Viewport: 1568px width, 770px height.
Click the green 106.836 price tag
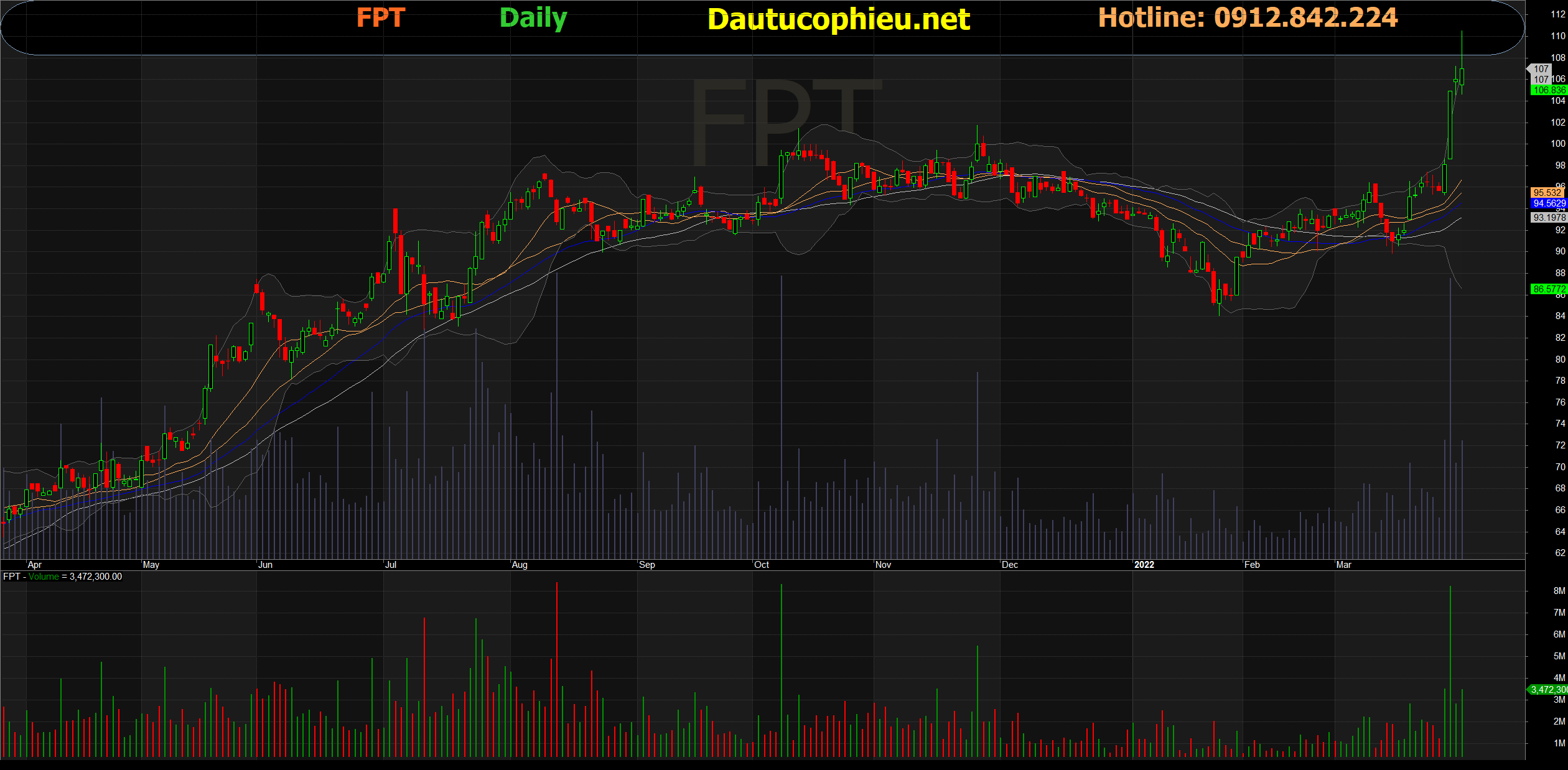1548,90
